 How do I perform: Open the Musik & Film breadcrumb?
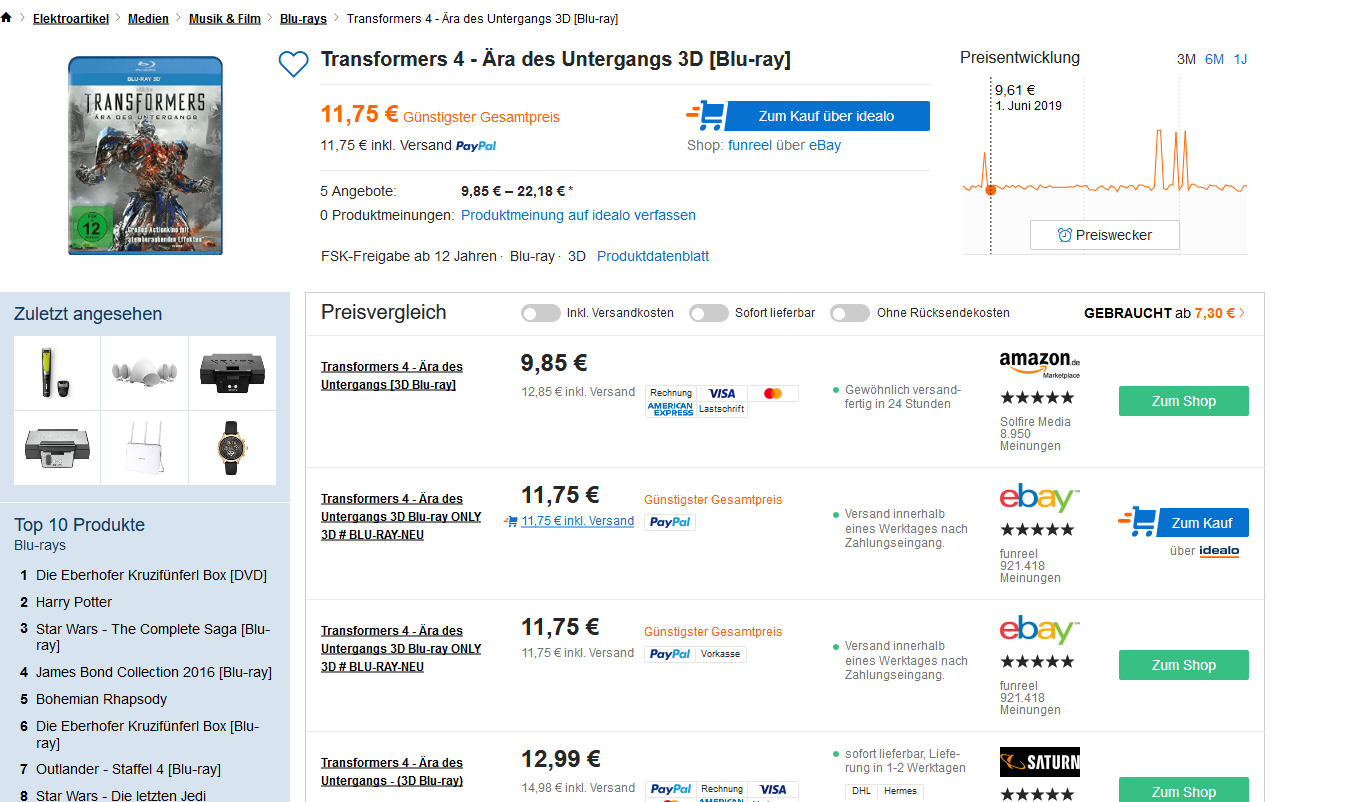pos(224,19)
